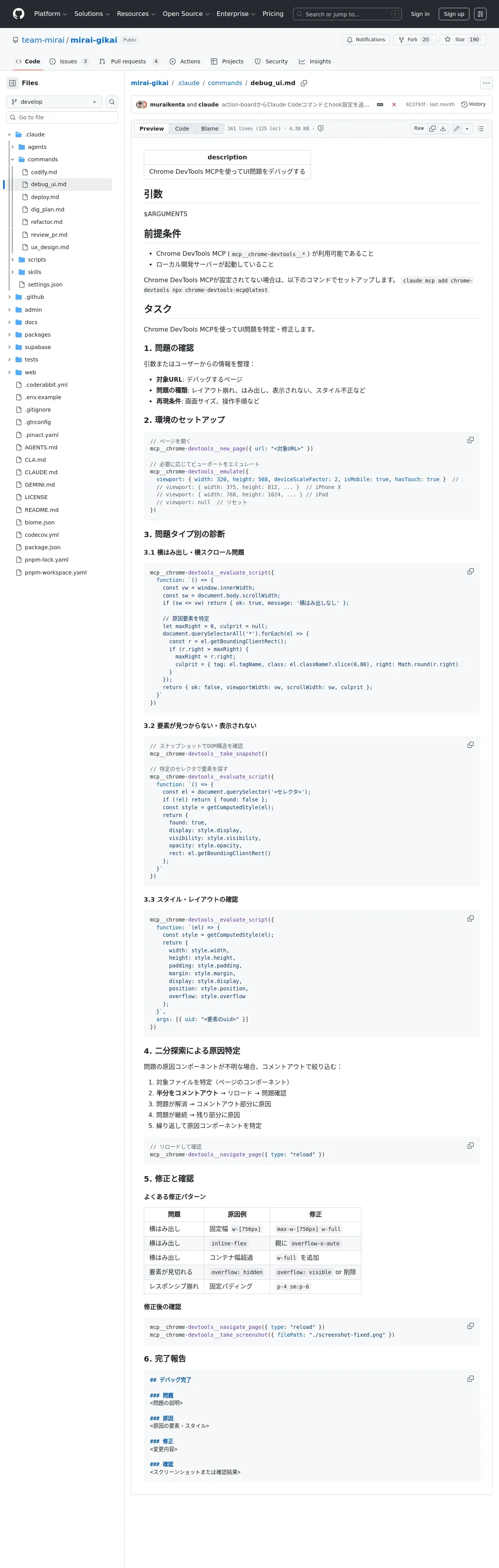Open the Actions tab
Image resolution: width=499 pixels, height=1568 pixels.
(184, 61)
